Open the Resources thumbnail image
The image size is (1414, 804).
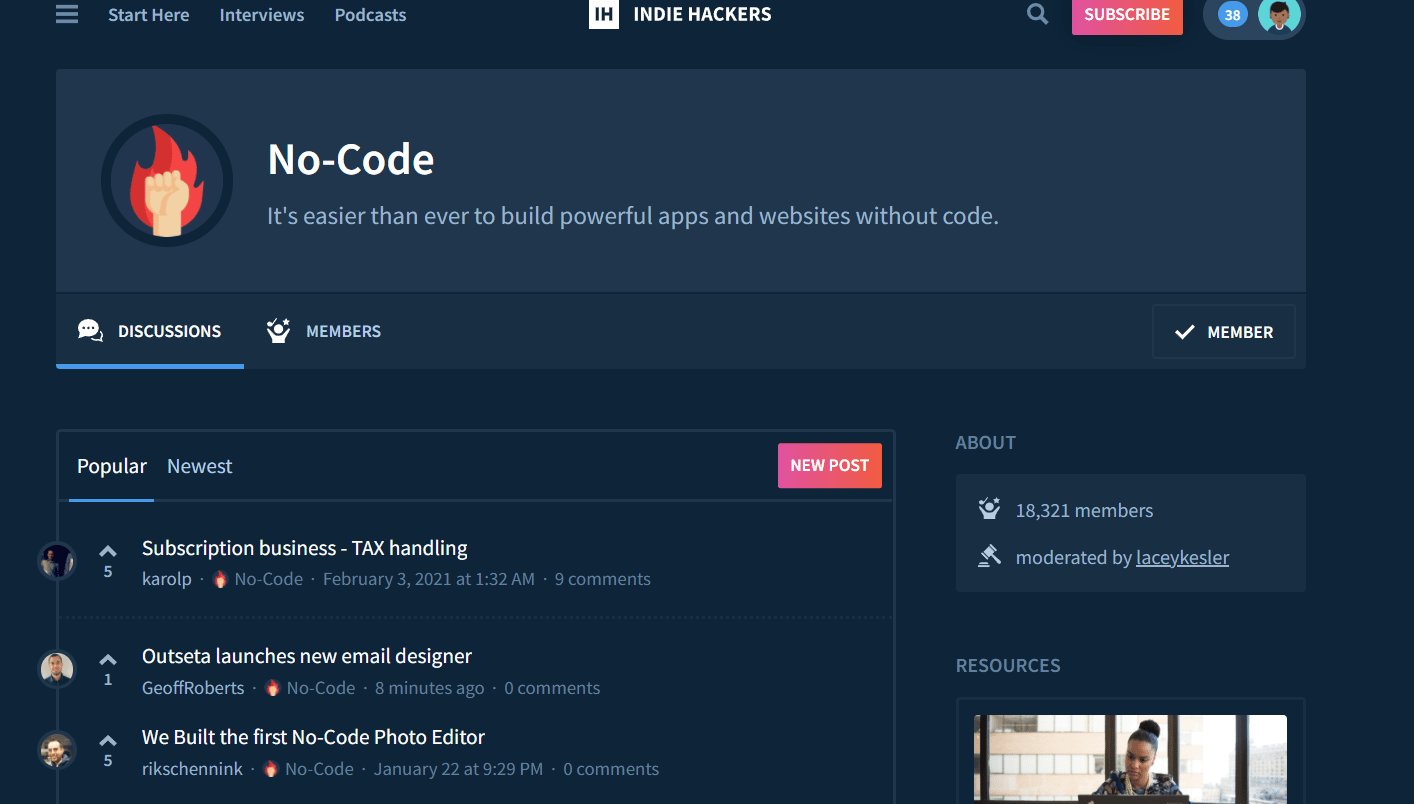[x=1130, y=759]
